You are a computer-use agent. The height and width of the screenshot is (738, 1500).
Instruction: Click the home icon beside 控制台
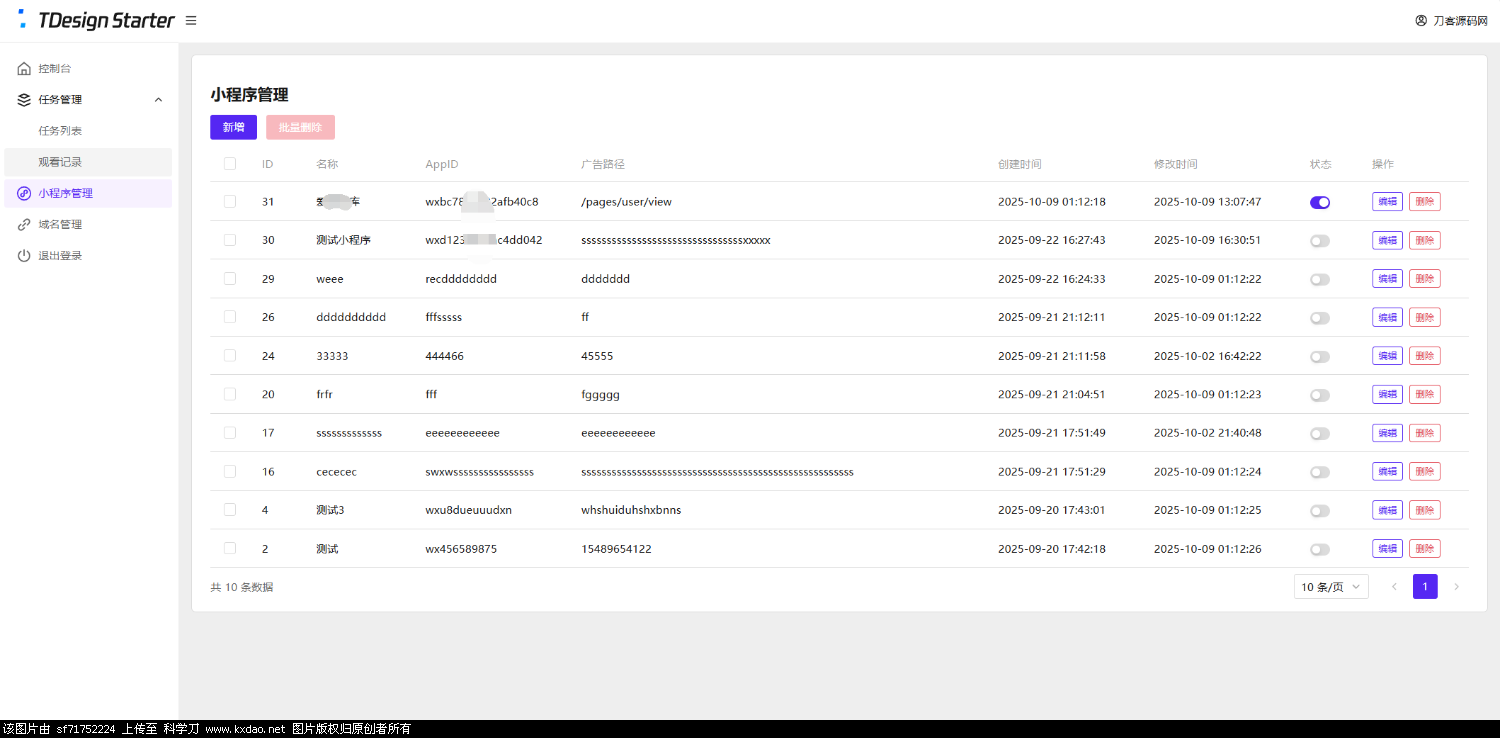point(24,69)
